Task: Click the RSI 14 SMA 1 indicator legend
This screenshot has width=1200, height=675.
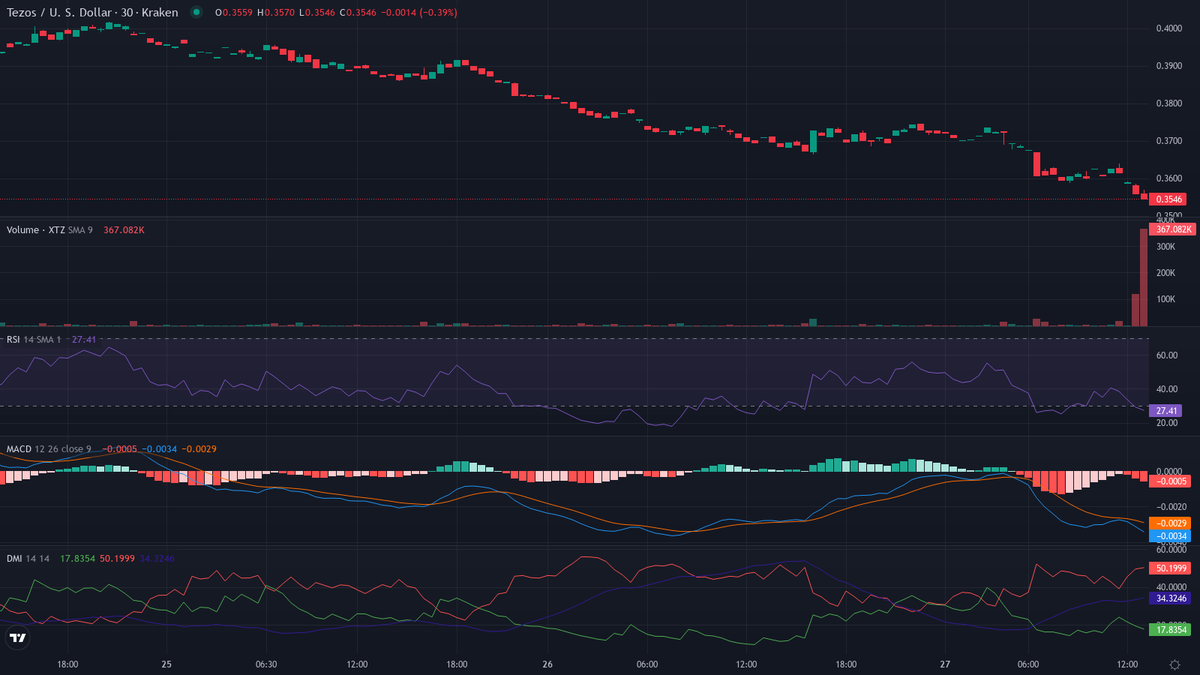Action: 34,340
